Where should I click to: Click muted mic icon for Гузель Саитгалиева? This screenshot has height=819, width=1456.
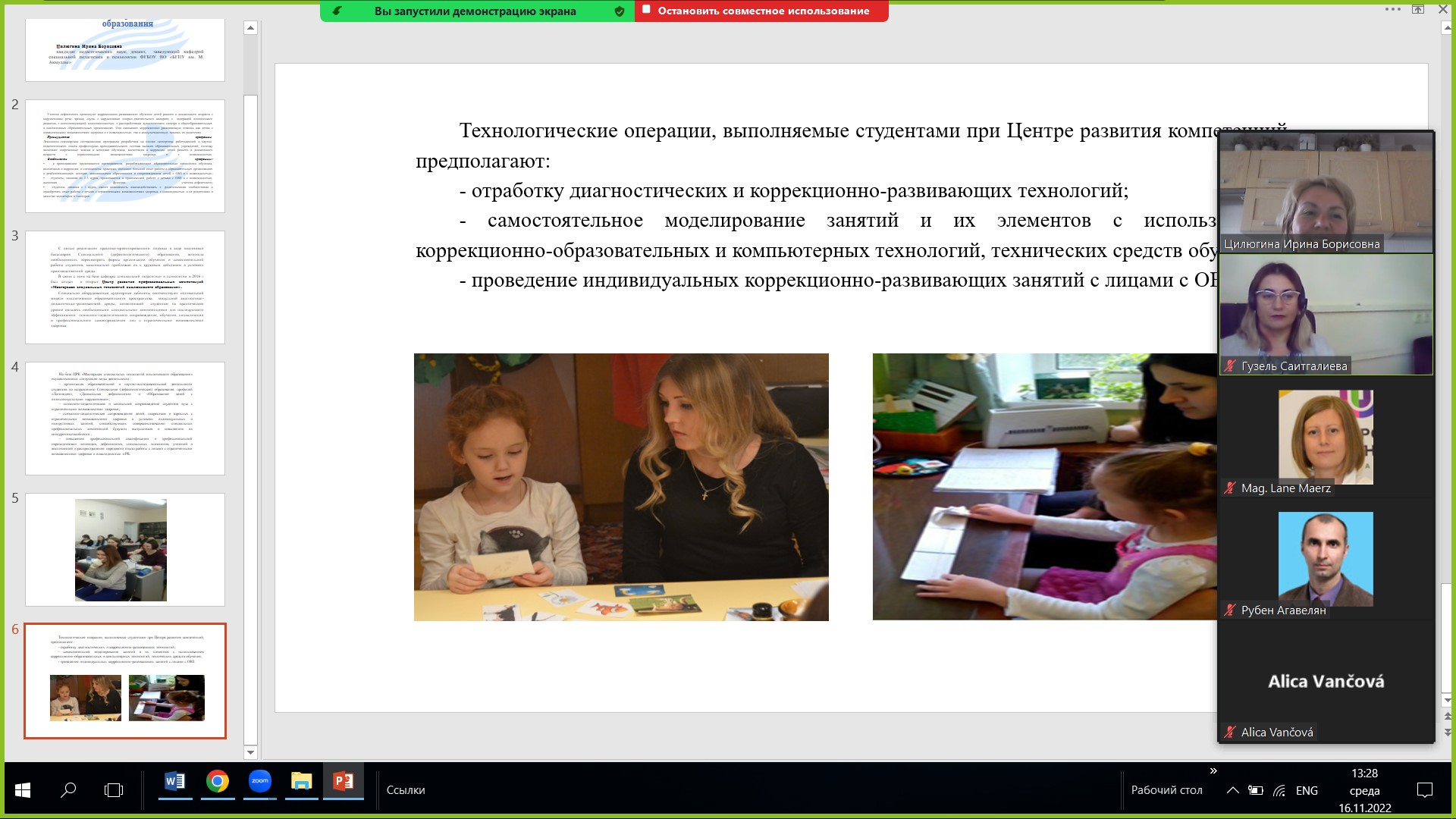(1230, 366)
